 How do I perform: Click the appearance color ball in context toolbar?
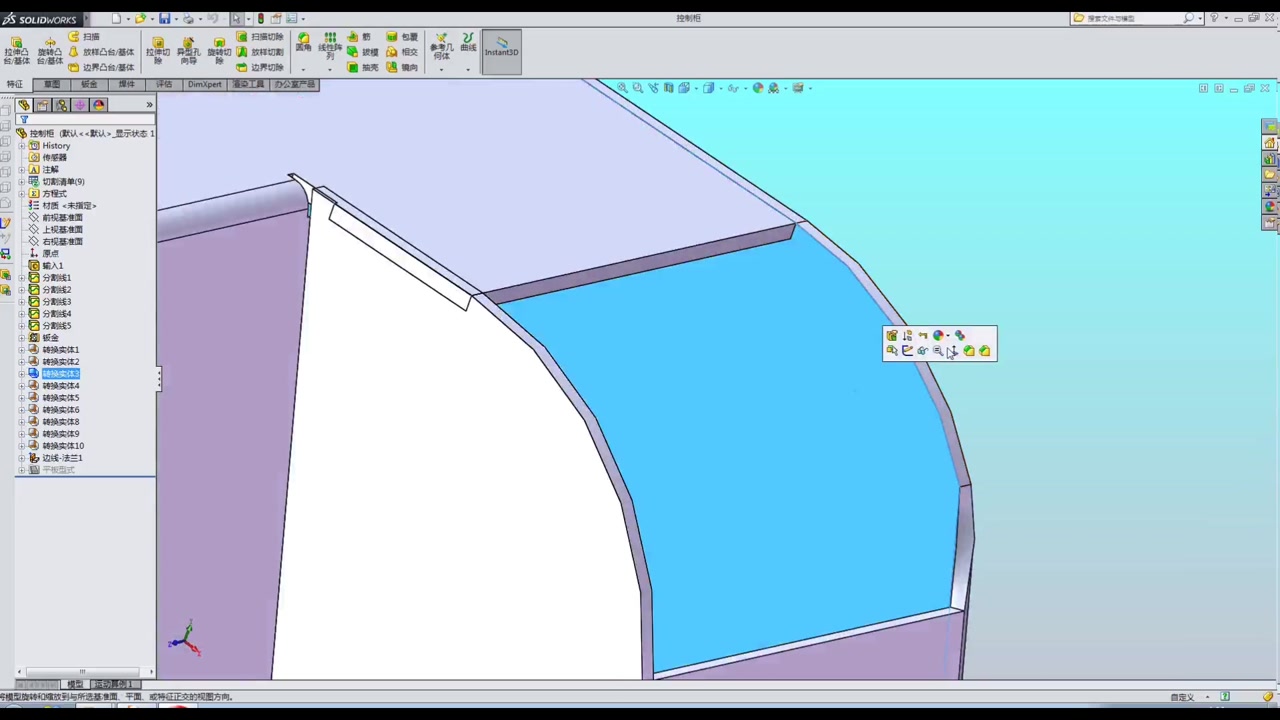pos(938,336)
